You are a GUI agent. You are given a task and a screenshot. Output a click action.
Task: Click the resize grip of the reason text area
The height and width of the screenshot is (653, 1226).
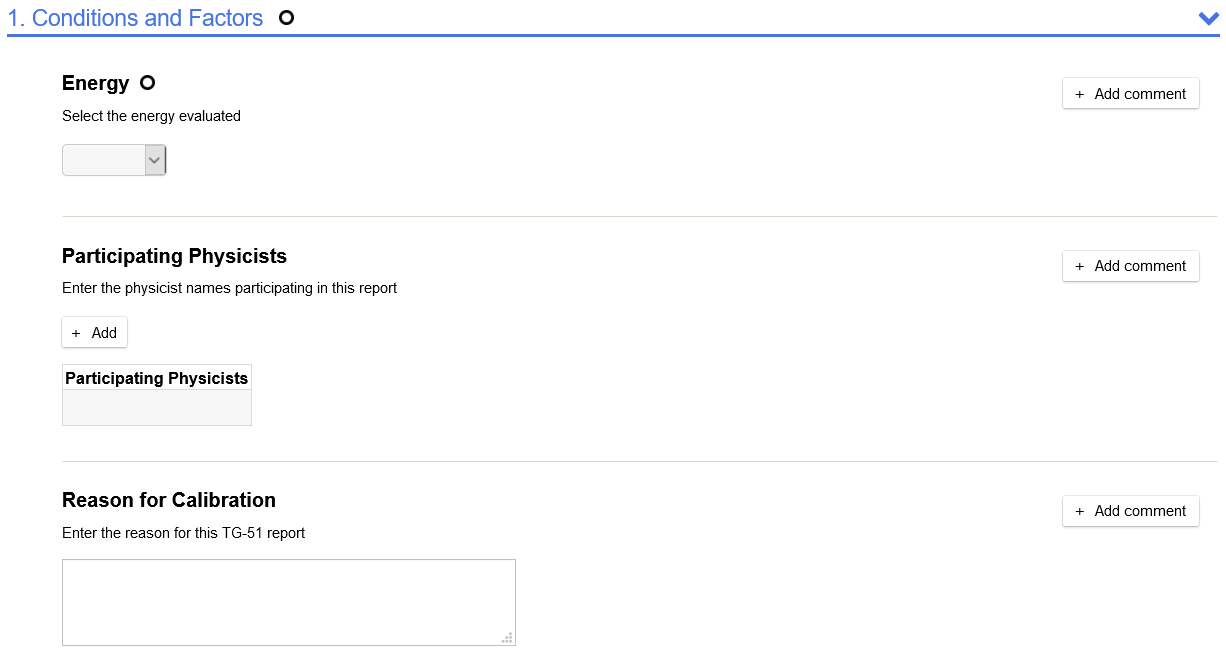click(x=507, y=638)
